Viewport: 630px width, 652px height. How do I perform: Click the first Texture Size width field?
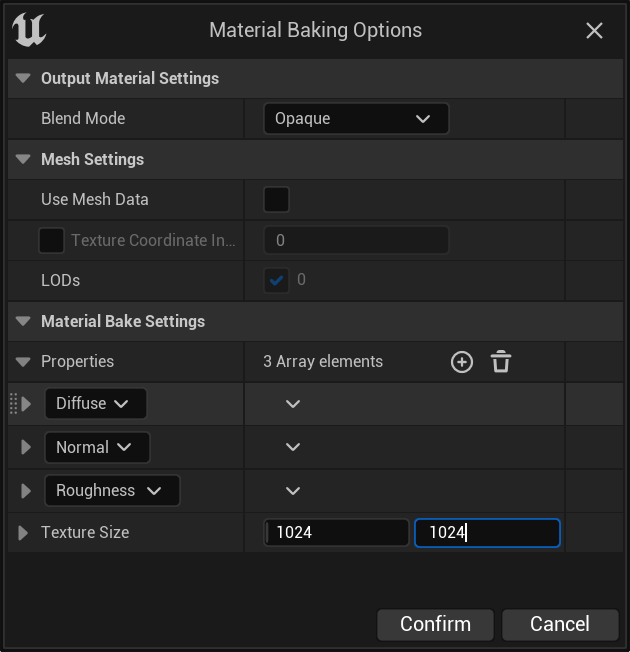tap(338, 533)
